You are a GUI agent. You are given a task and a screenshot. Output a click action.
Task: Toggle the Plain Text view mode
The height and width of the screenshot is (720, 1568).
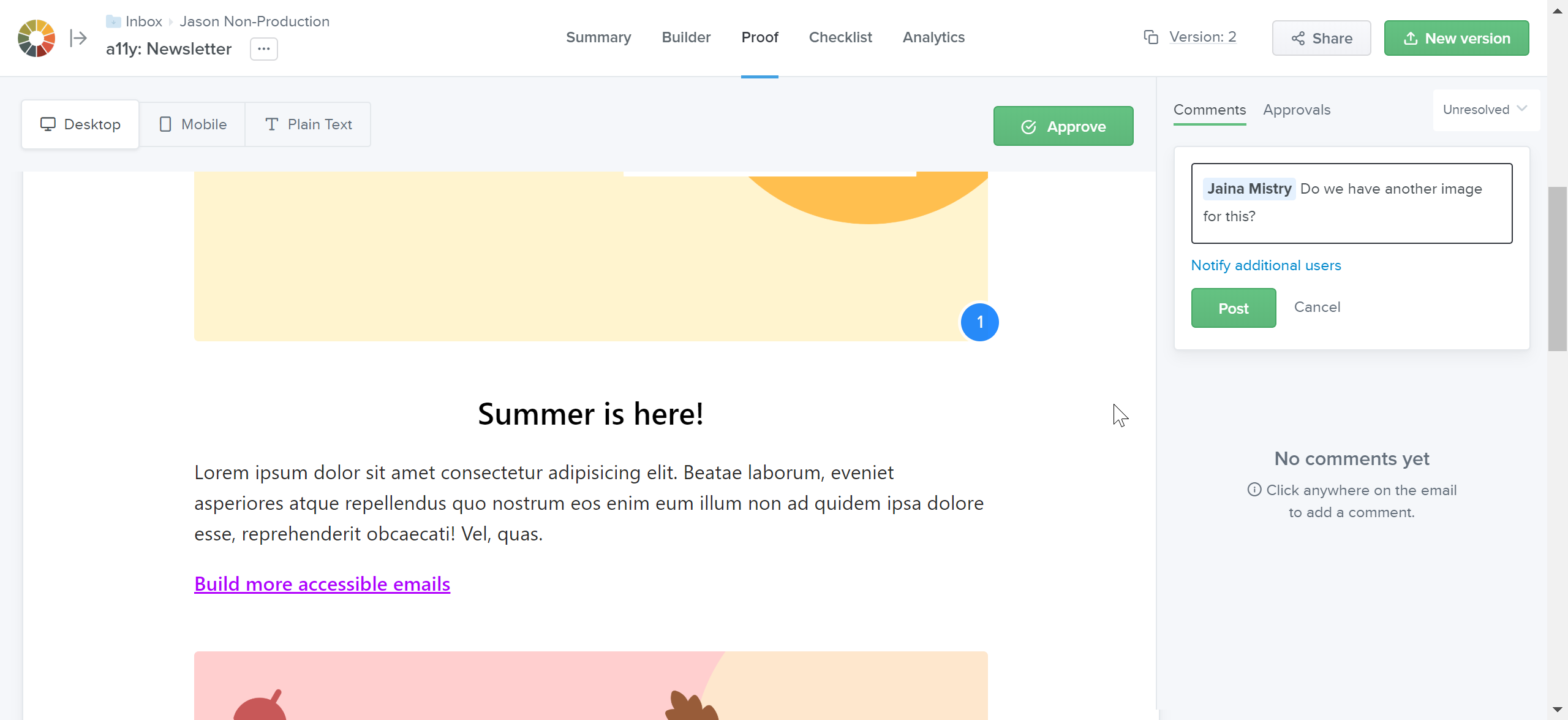click(308, 124)
